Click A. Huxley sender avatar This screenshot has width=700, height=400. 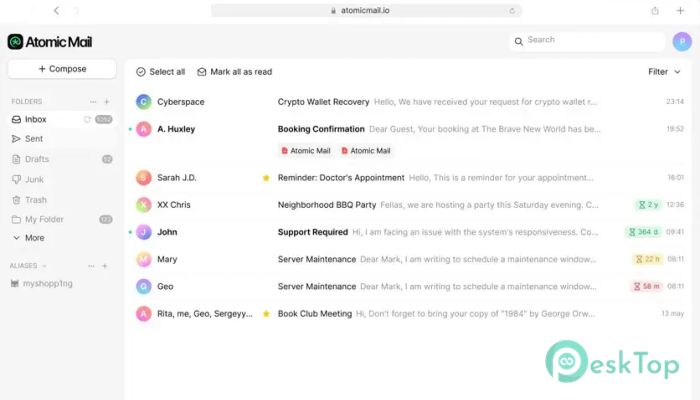[144, 129]
